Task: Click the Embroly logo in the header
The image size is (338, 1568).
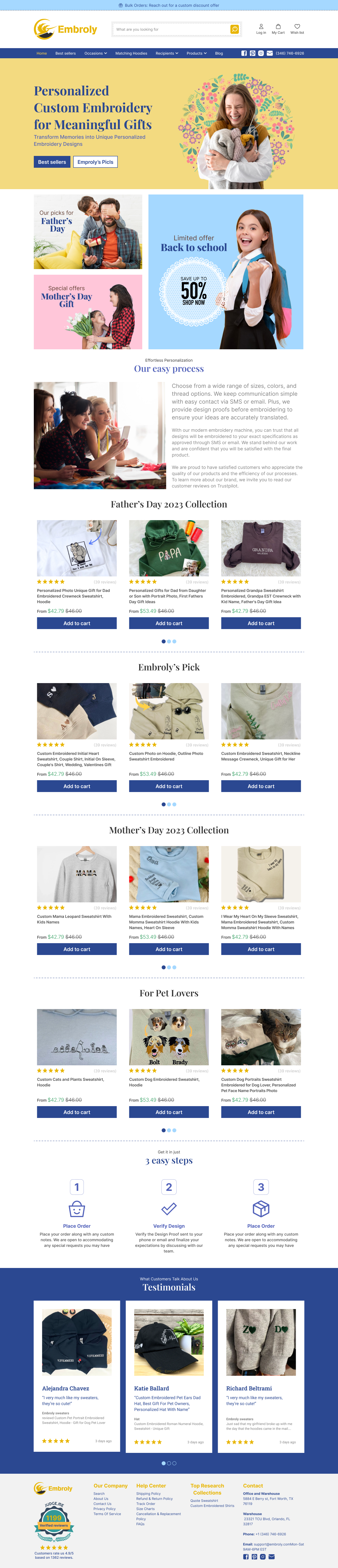Action: [x=65, y=29]
